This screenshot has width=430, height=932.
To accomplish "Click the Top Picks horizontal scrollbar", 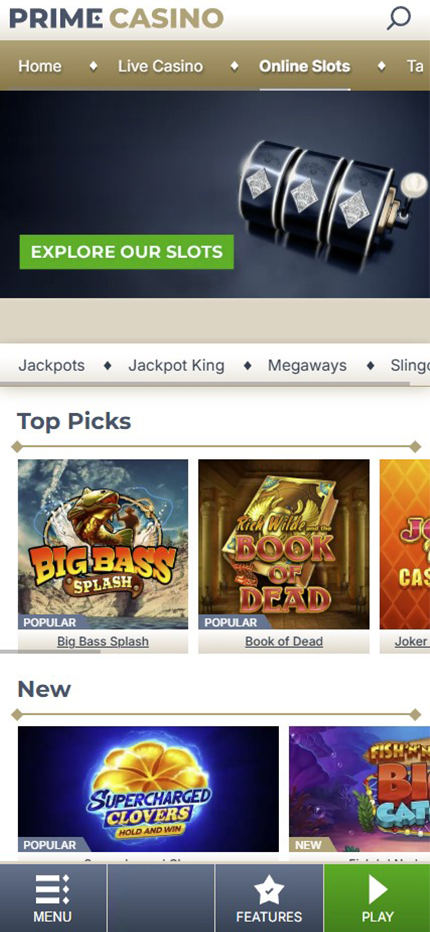I will tap(51, 652).
